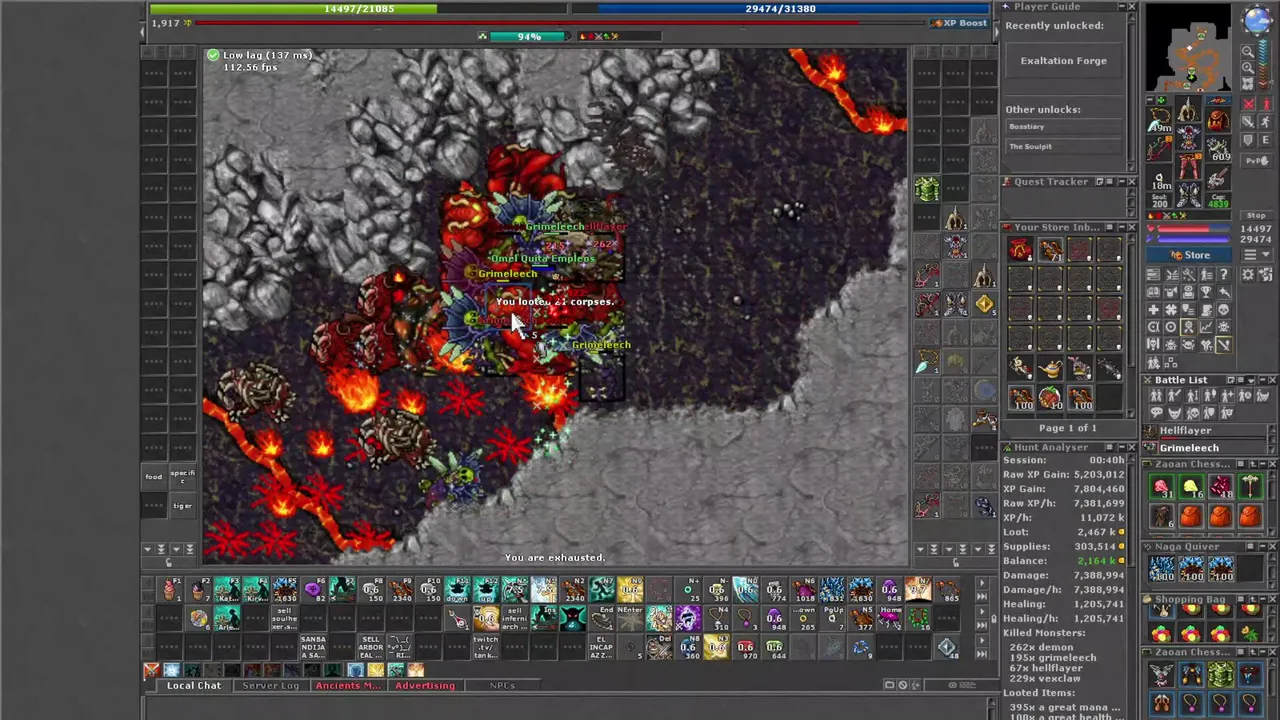Toggle the red X combat mode button
Image resolution: width=1280 pixels, height=720 pixels.
pos(1248,103)
